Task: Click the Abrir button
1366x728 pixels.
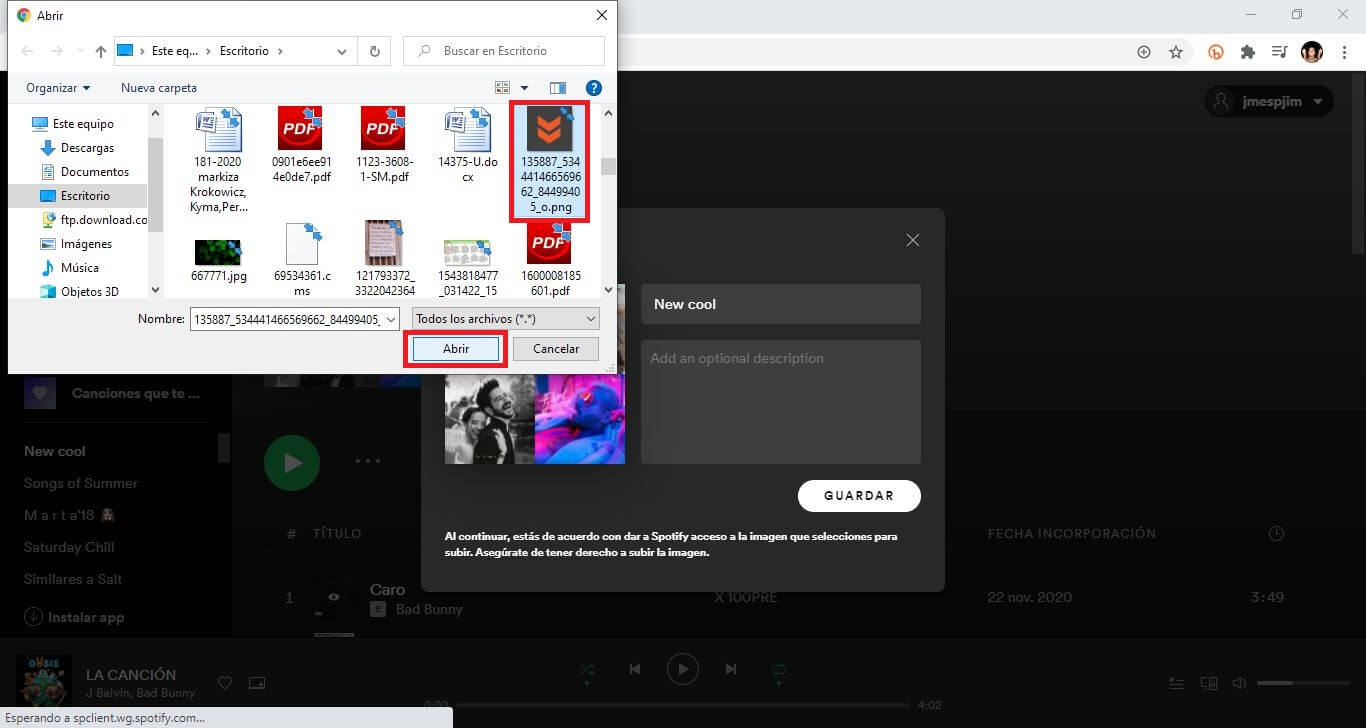Action: [x=456, y=348]
